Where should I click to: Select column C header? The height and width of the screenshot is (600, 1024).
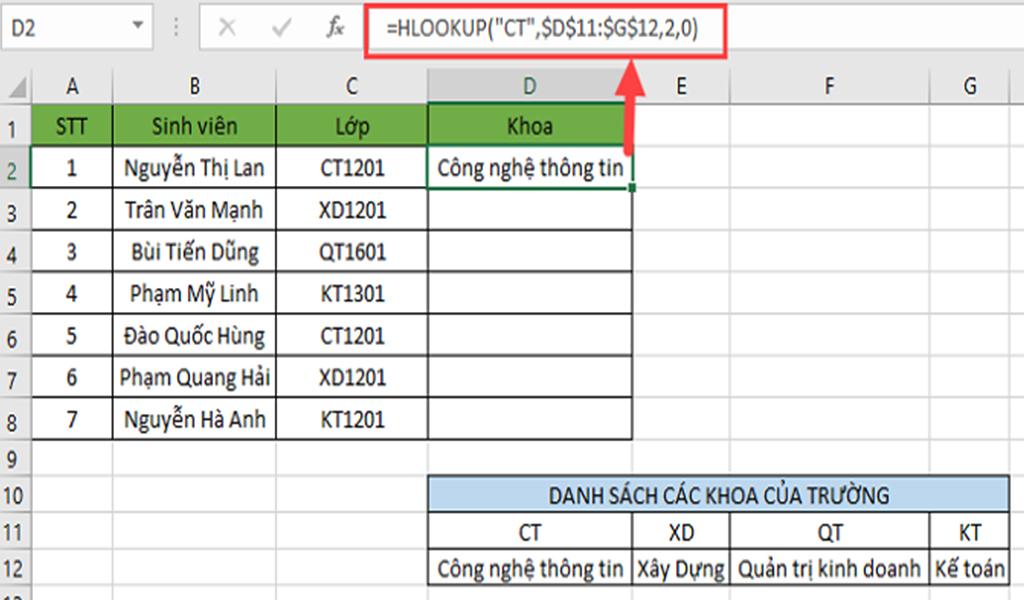[352, 86]
